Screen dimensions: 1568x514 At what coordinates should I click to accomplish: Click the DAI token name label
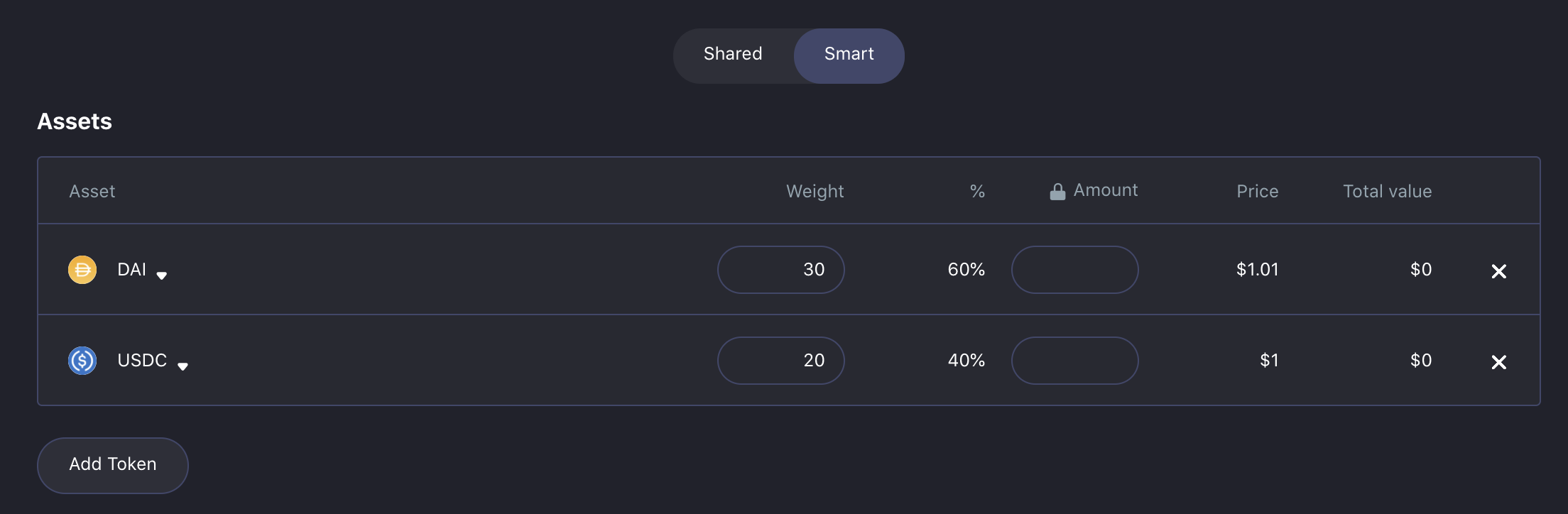click(x=132, y=270)
